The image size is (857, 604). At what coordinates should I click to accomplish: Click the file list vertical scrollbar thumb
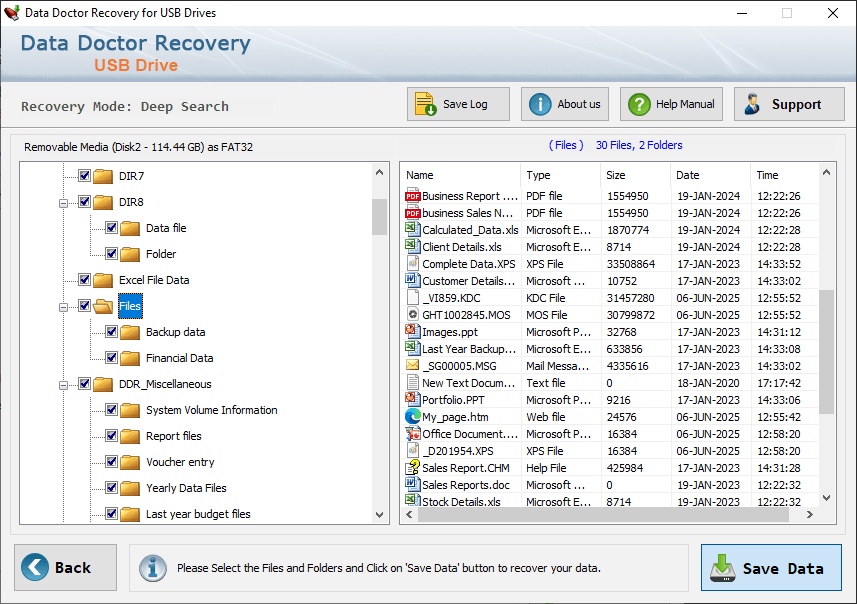[x=826, y=352]
